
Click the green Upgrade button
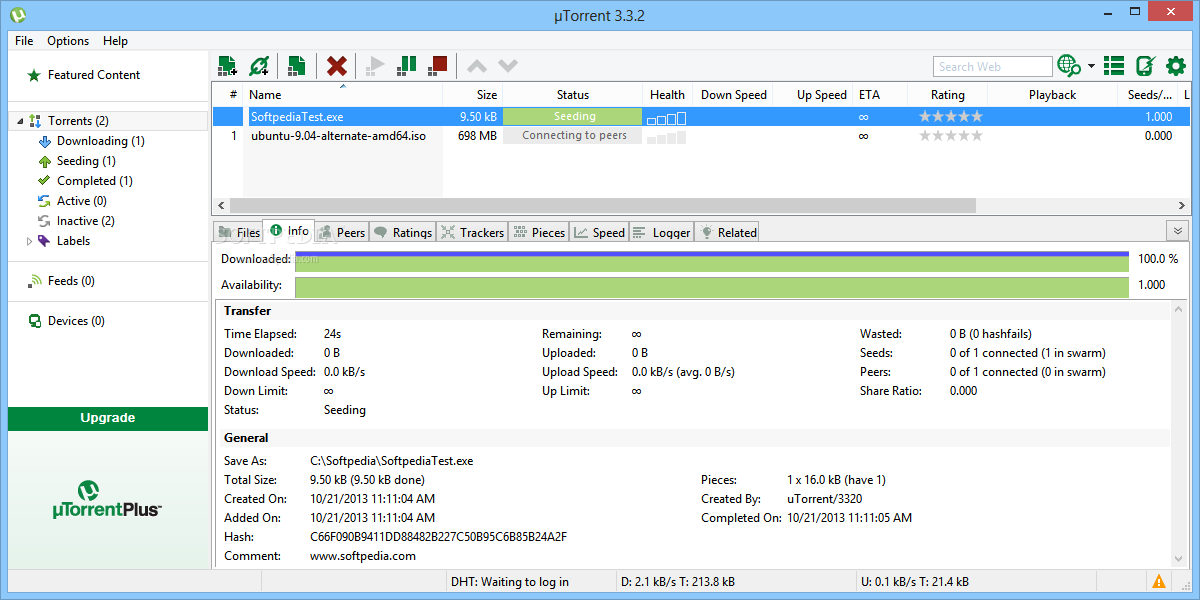[x=108, y=418]
